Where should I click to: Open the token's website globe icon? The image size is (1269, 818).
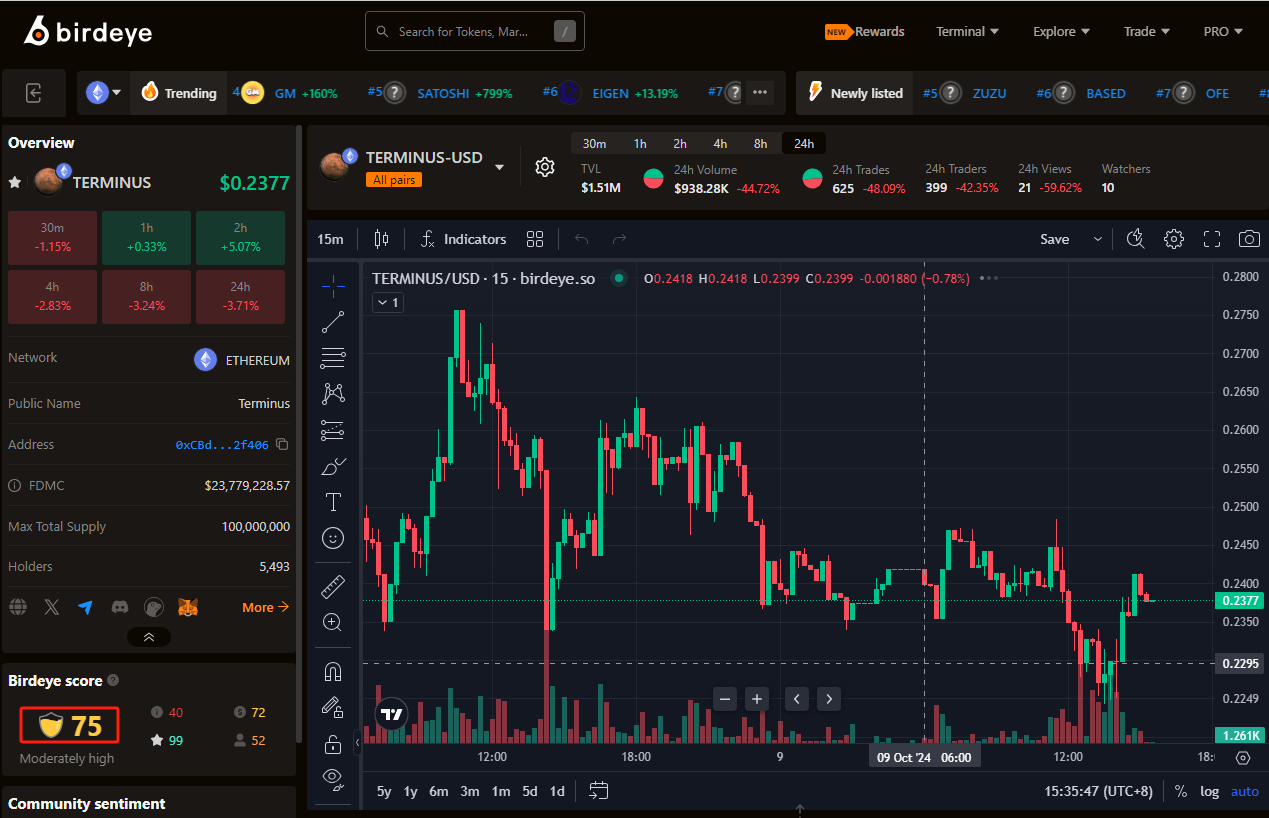tap(18, 607)
